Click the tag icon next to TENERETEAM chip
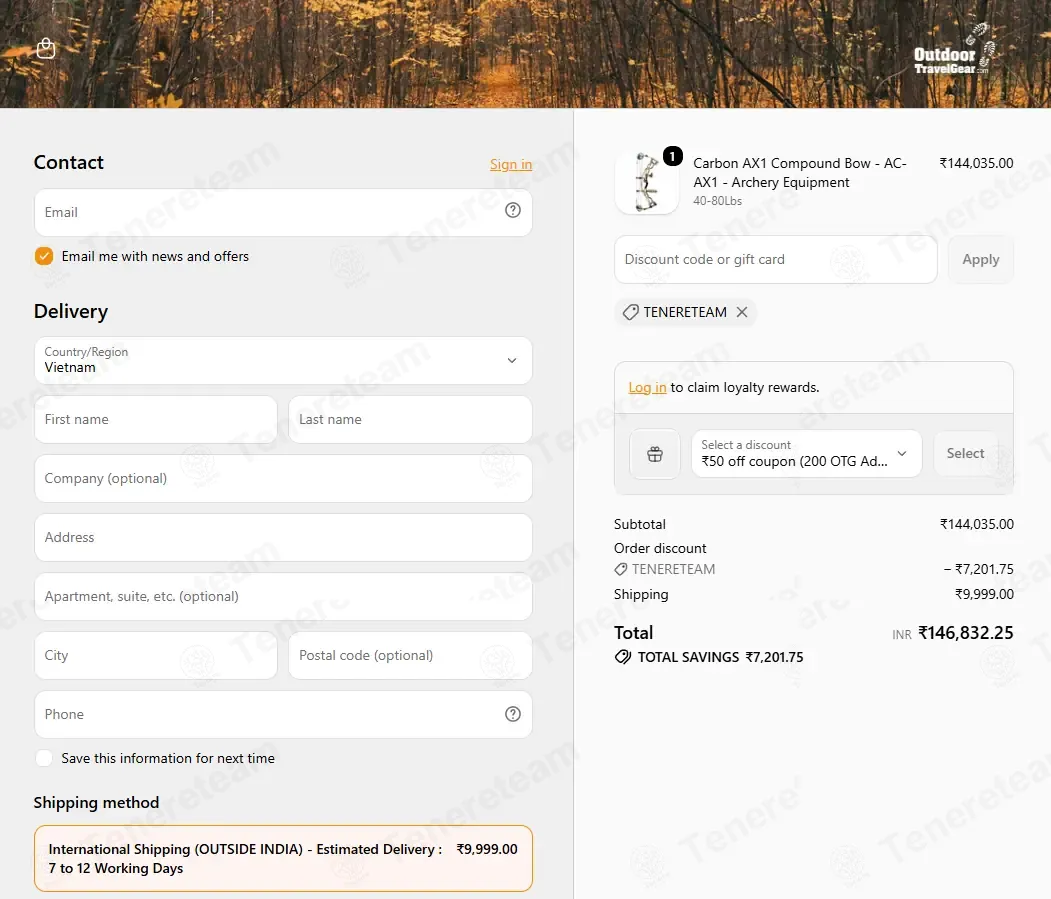The image size is (1051, 899). pos(630,312)
